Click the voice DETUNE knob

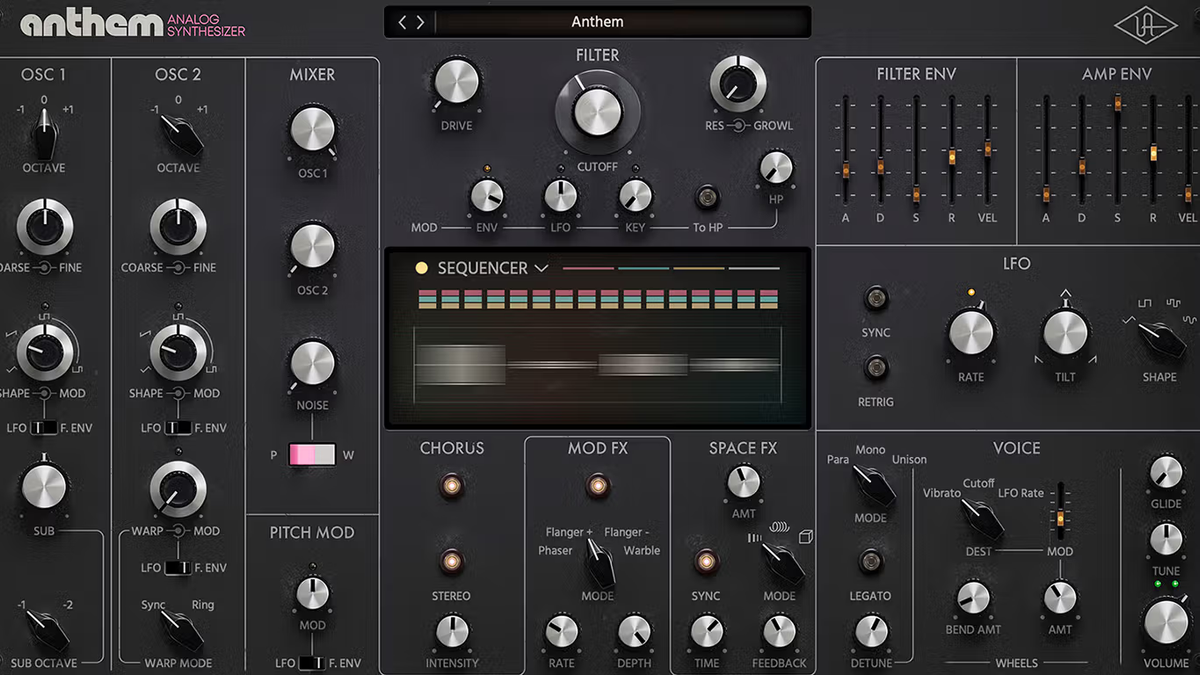[x=870, y=631]
